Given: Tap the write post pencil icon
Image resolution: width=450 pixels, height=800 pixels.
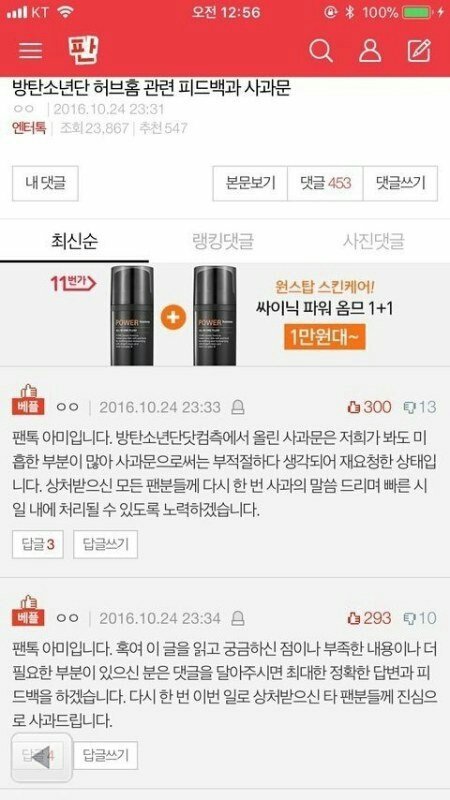Looking at the screenshot, I should 419,51.
